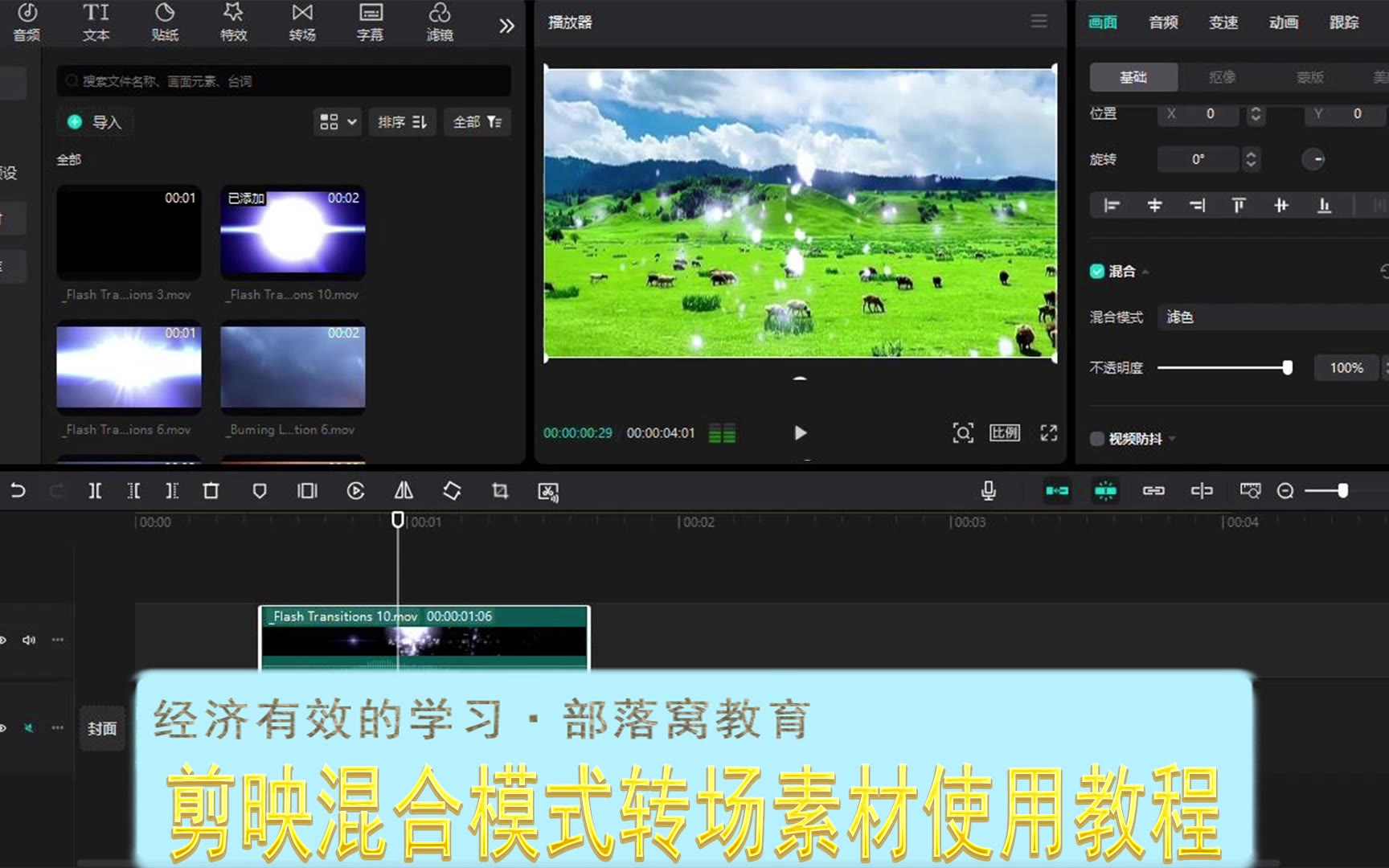Screen dimensions: 1389x868
Task: Enable the 视频防抖 checkbox
Action: (1097, 439)
